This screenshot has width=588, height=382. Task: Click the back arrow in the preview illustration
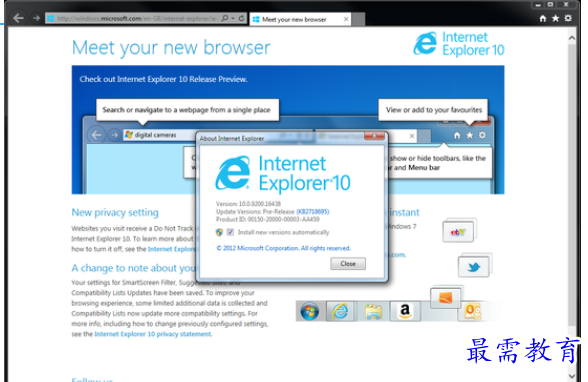tap(96, 135)
